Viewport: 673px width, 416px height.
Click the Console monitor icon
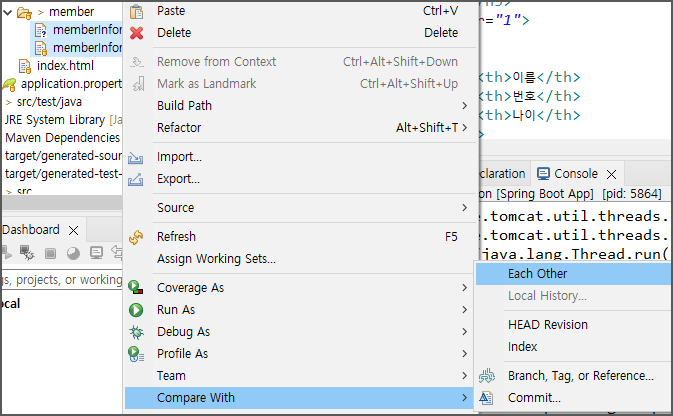coord(543,174)
